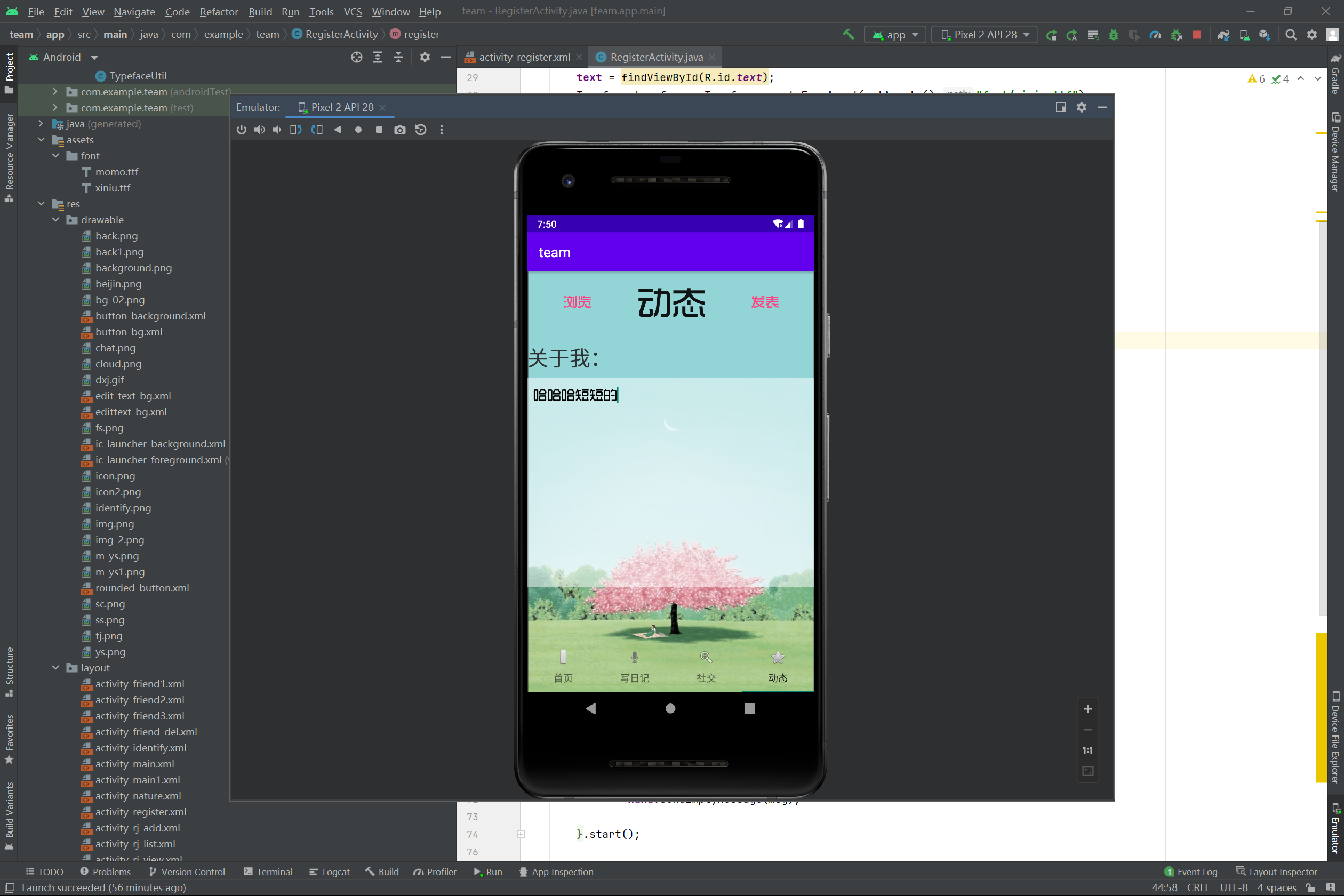
Task: Tap 写日记 bottom navigation tab
Action: coord(634,666)
